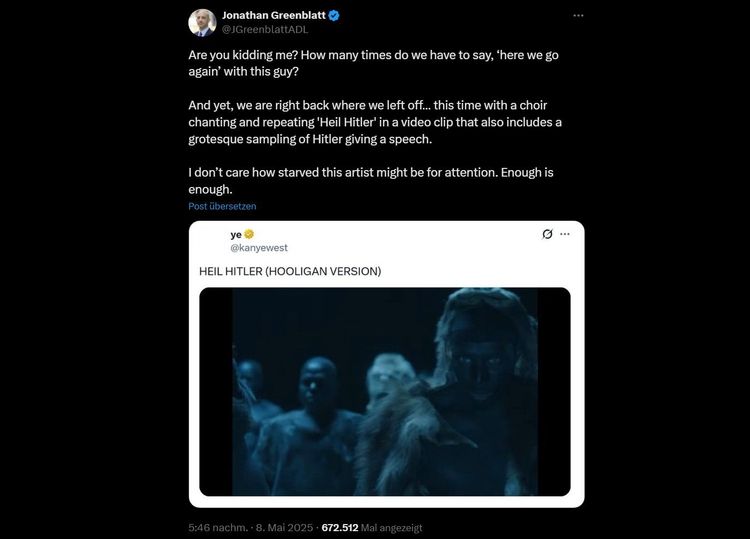Viewport: 750px width, 539px height.
Task: Click the "5:46 nachm." post time
Action: click(x=218, y=526)
